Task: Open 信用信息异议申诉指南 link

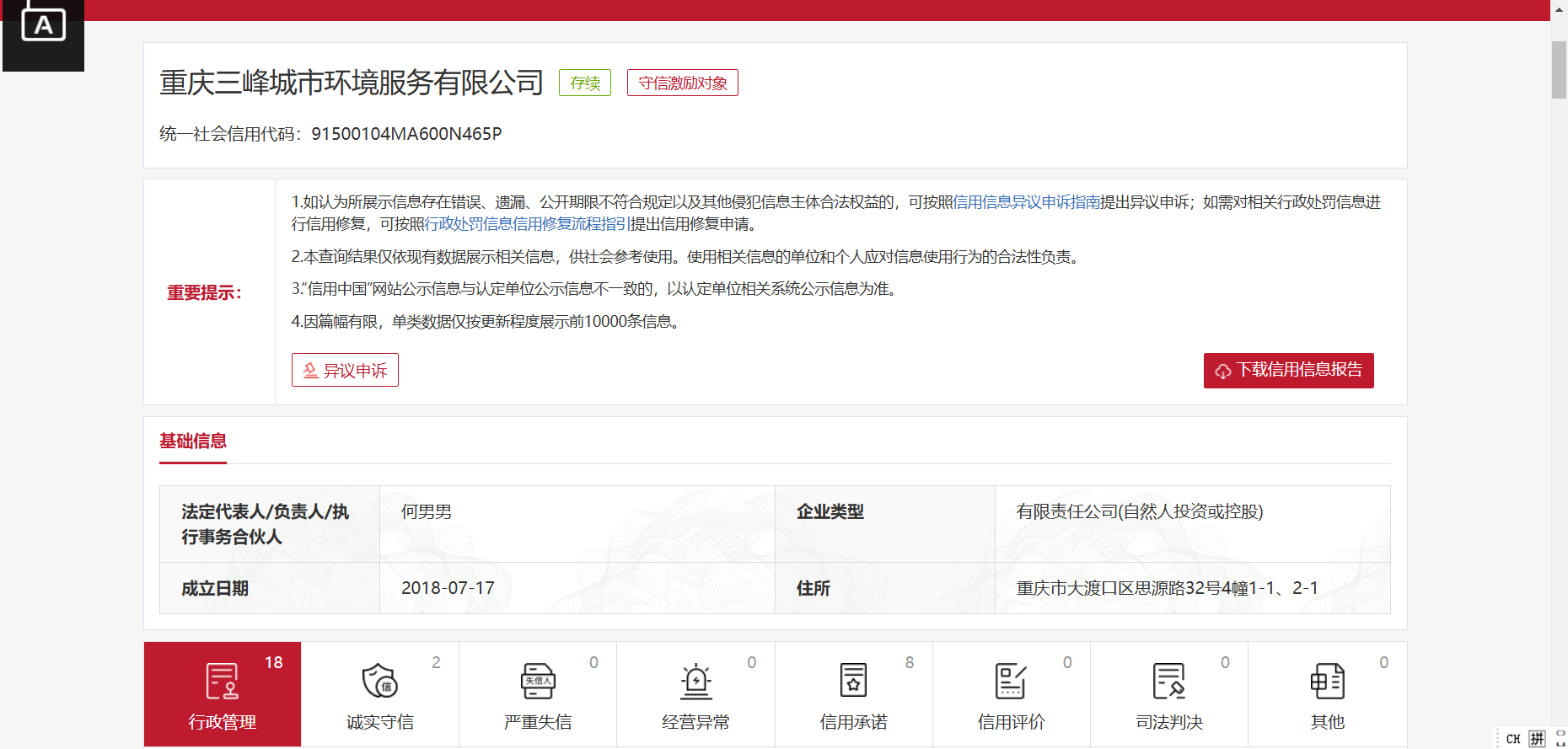Action: [x=1026, y=202]
